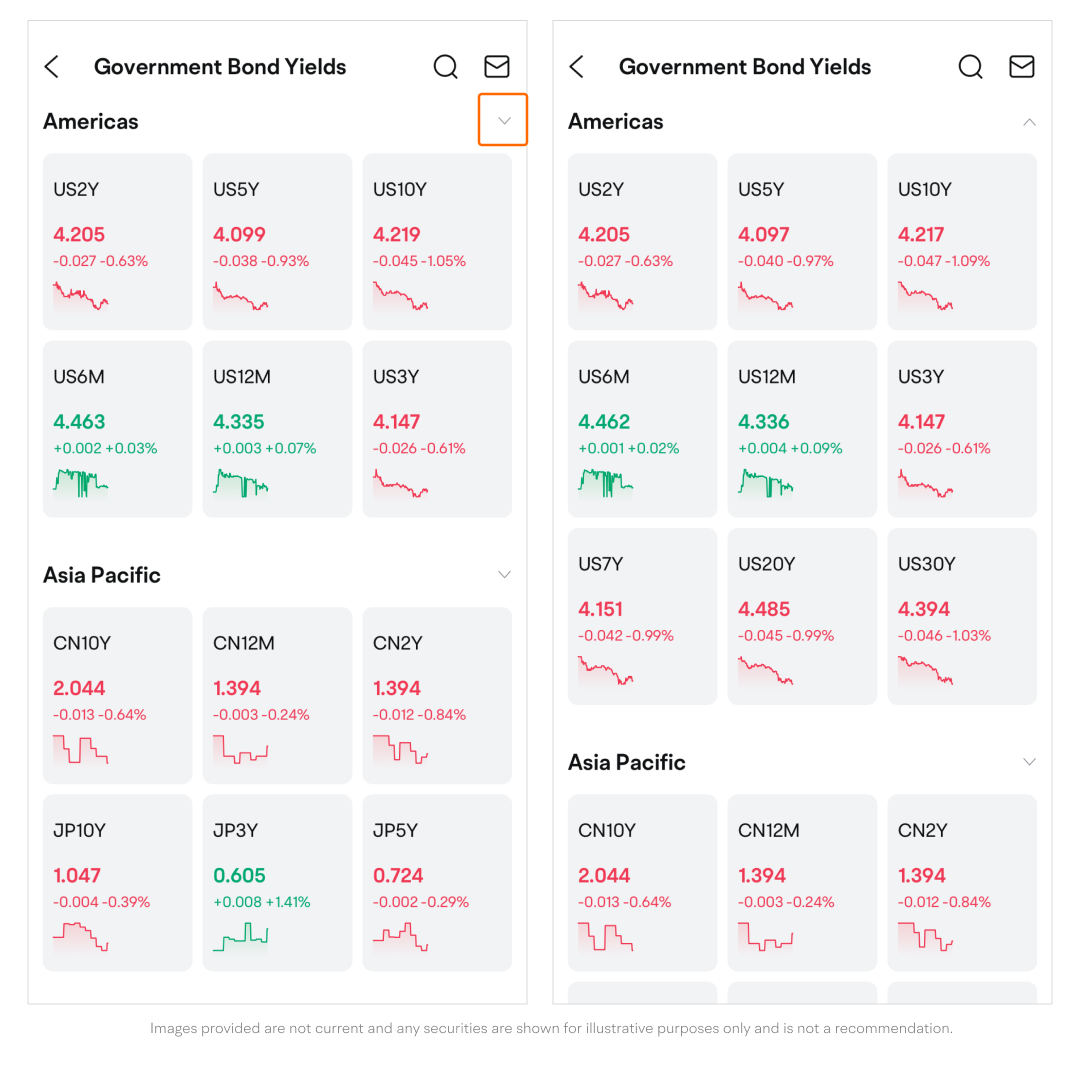1080x1069 pixels.
Task: Click the search magnifier in the right screen
Action: coord(970,67)
